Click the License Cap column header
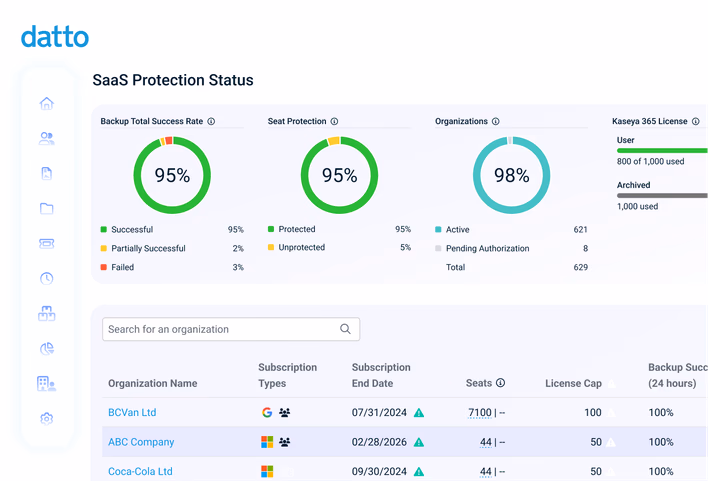Screen dimensions: 708x481 pos(573,383)
